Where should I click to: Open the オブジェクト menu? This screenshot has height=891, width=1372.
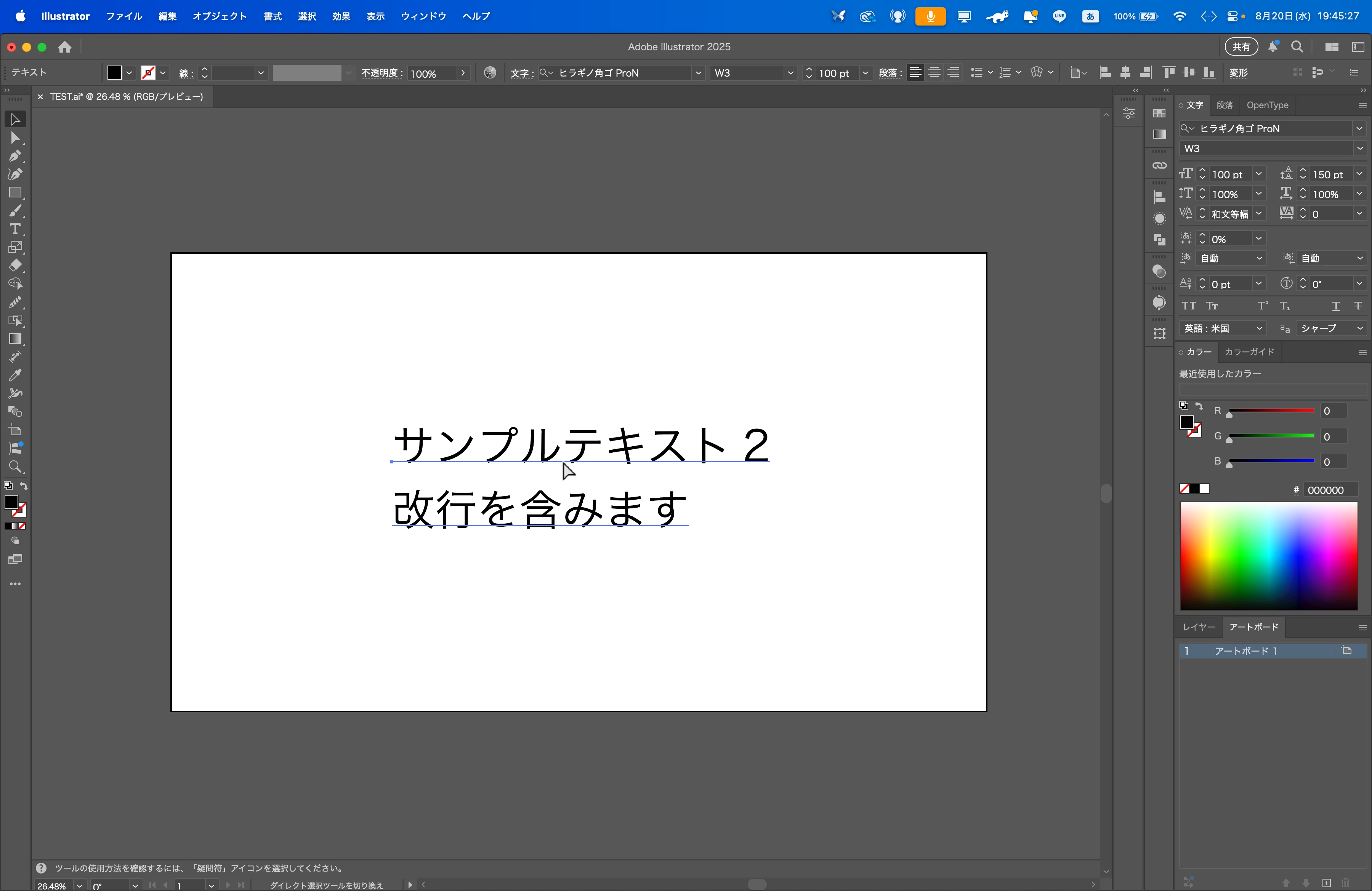219,16
